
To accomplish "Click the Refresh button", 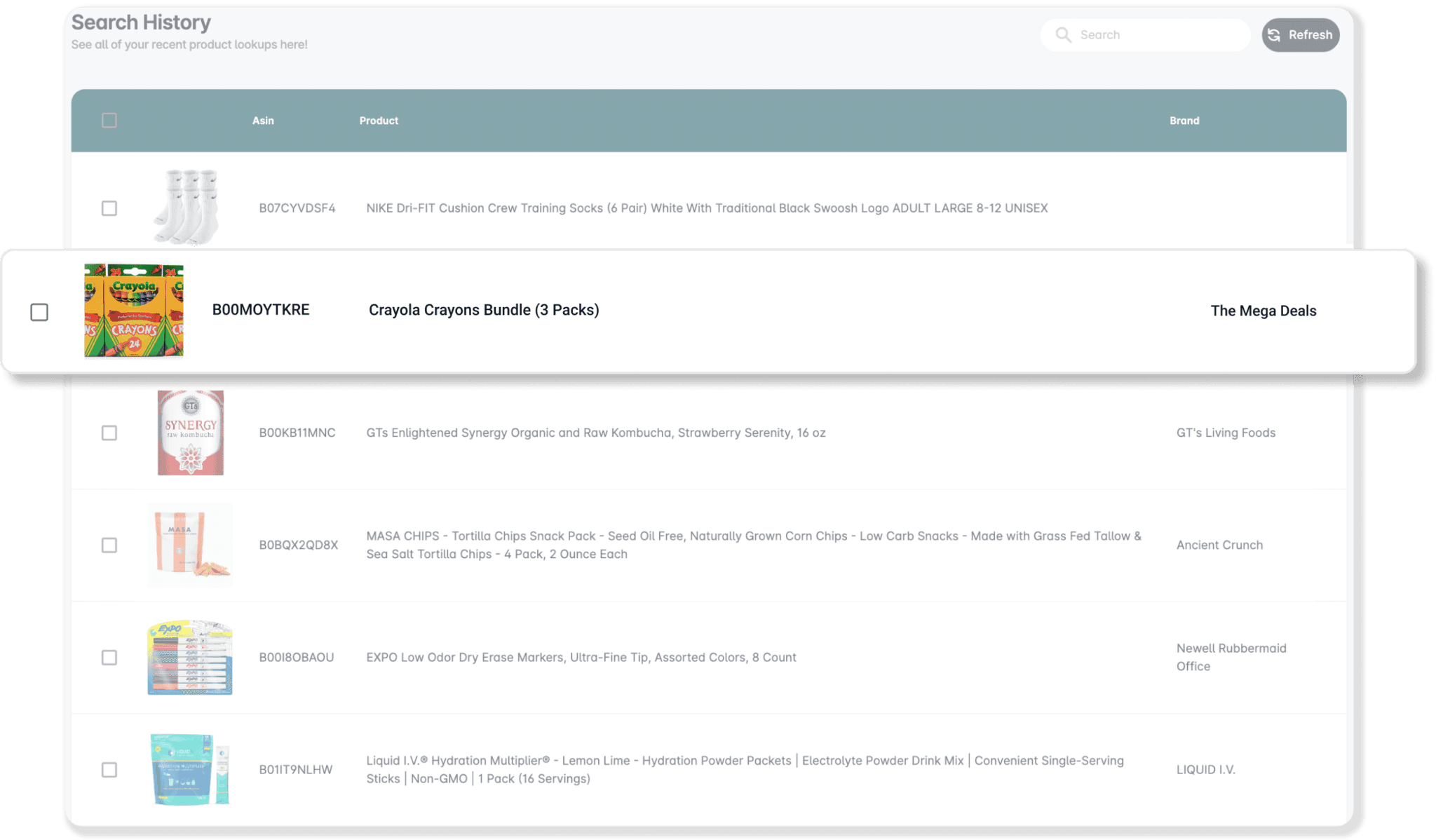I will pos(1300,35).
